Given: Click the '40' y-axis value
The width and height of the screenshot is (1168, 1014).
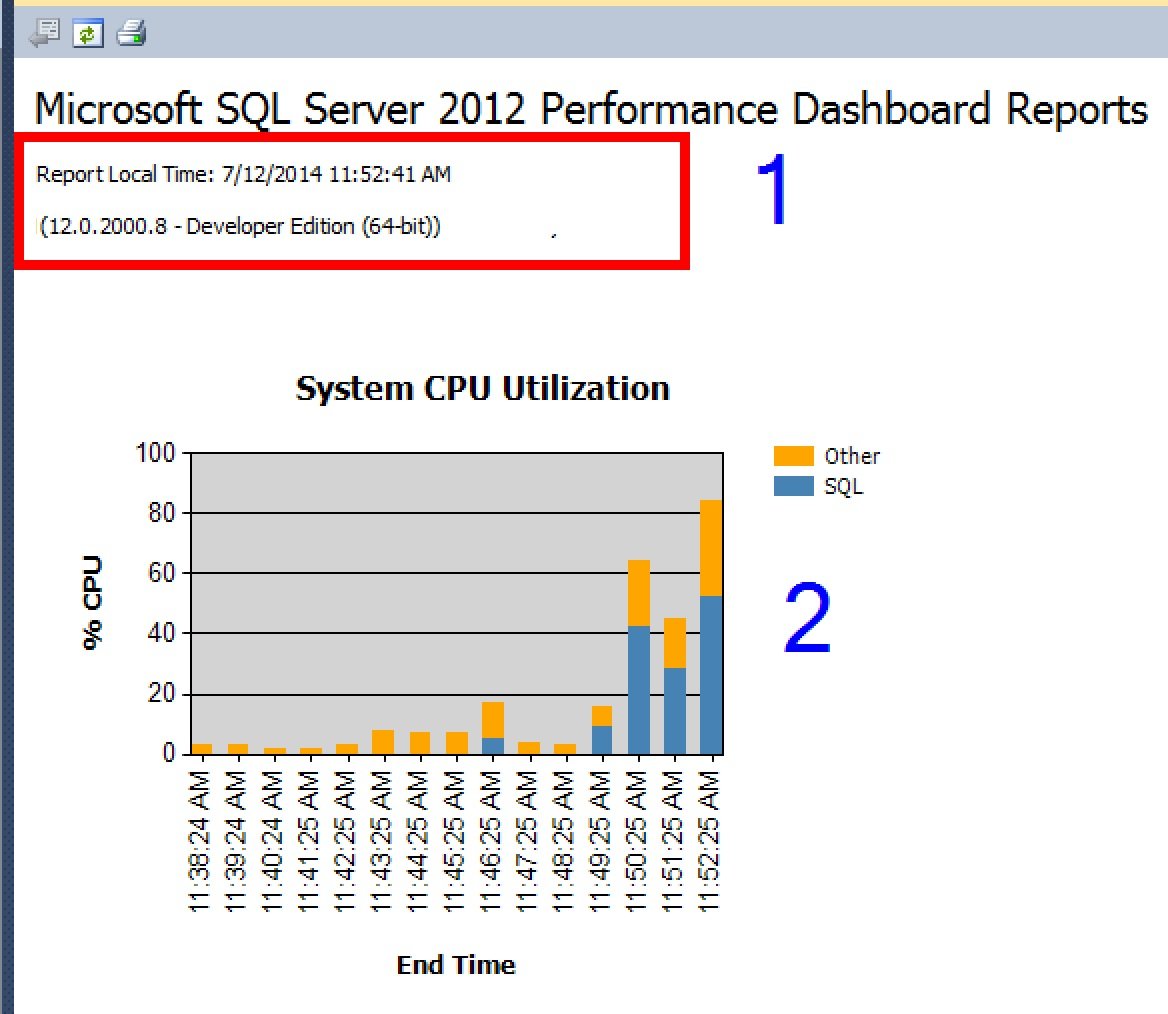Looking at the screenshot, I should coord(162,633).
